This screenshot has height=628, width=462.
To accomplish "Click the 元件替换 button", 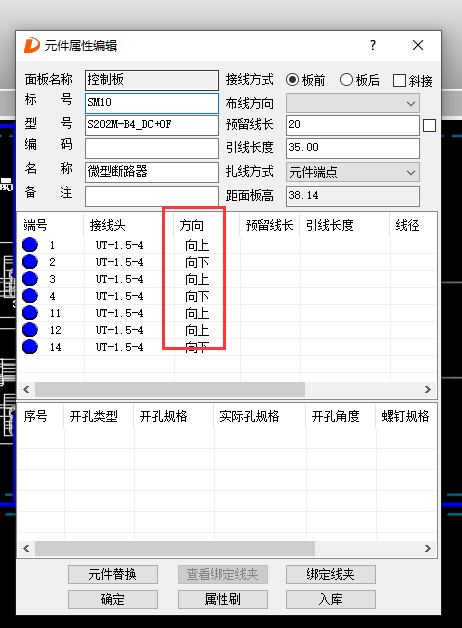I will pos(112,574).
